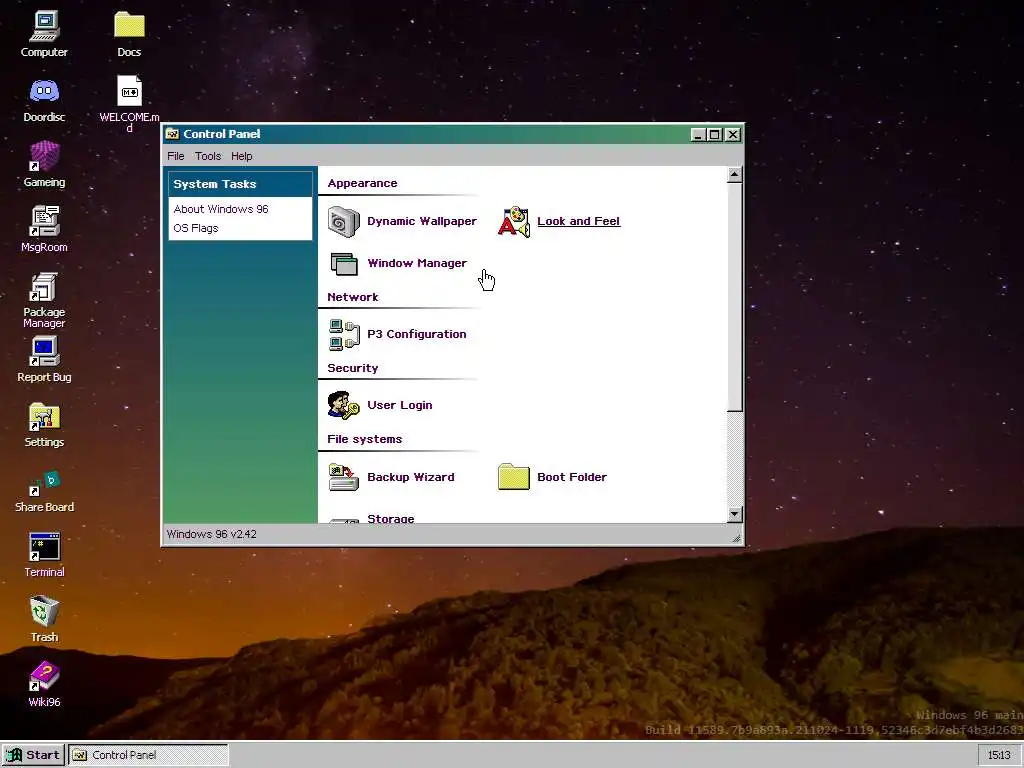Open the Dynamic Wallpaper icon

tap(344, 221)
